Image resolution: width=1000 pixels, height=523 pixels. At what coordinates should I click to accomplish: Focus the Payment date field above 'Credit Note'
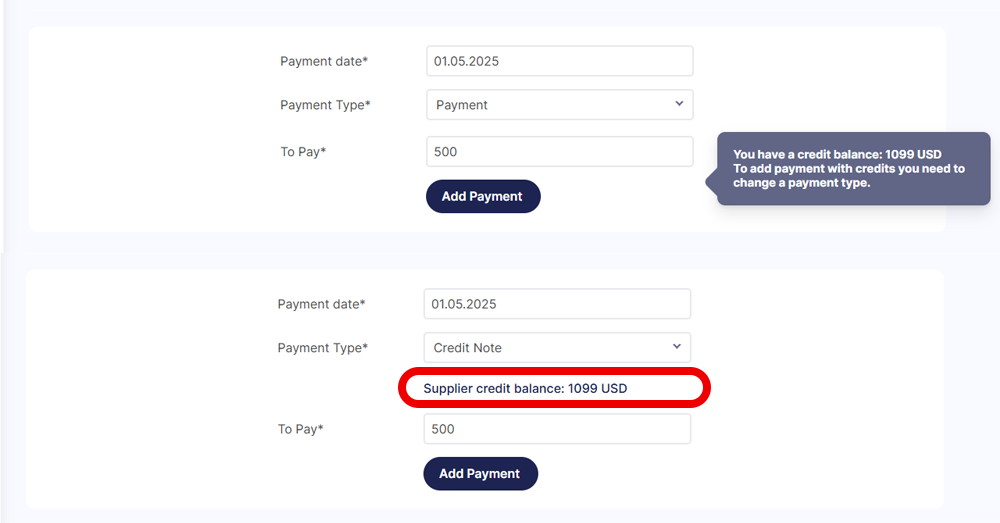click(x=557, y=304)
